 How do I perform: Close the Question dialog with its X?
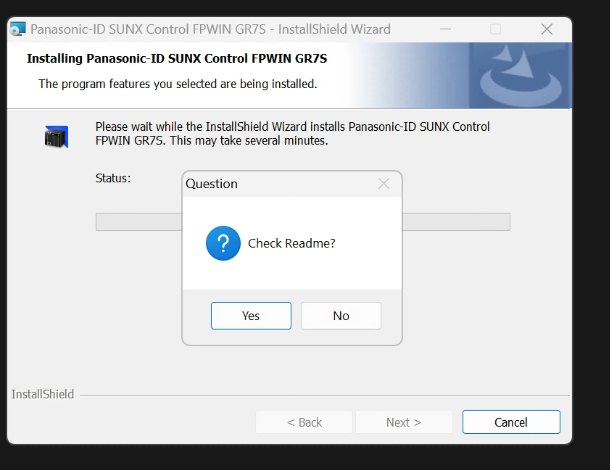(x=384, y=184)
